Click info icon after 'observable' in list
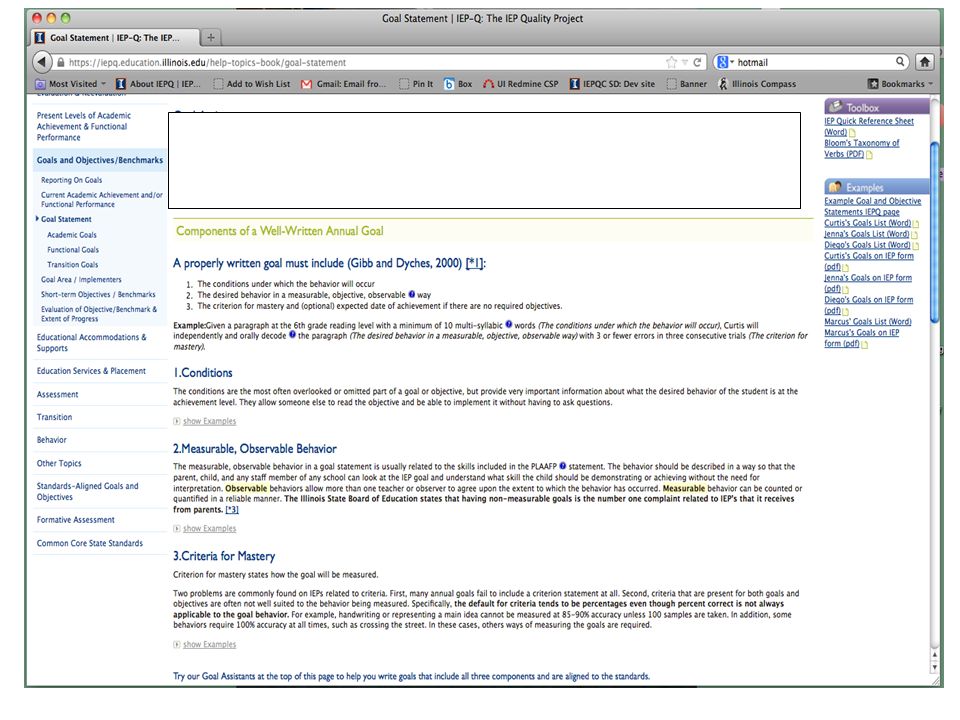Screen dimensions: 960x720 (x=411, y=294)
